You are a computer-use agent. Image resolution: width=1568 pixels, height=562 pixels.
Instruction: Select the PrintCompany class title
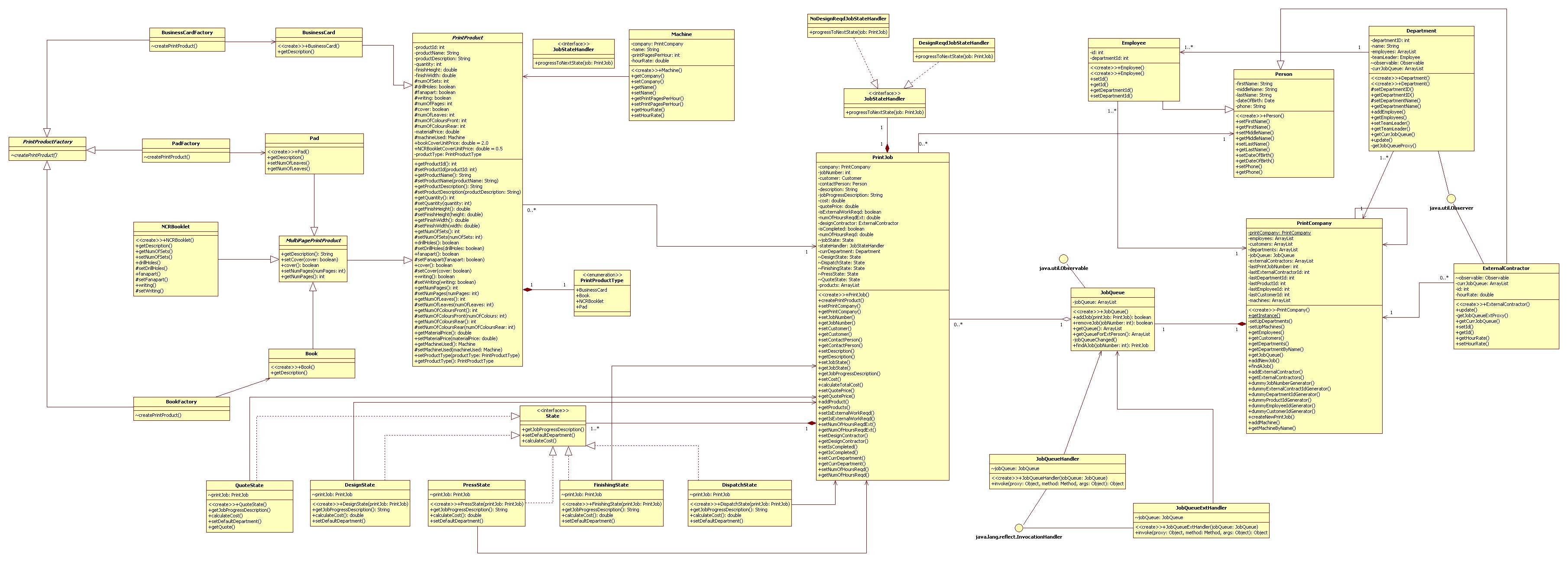(1314, 223)
